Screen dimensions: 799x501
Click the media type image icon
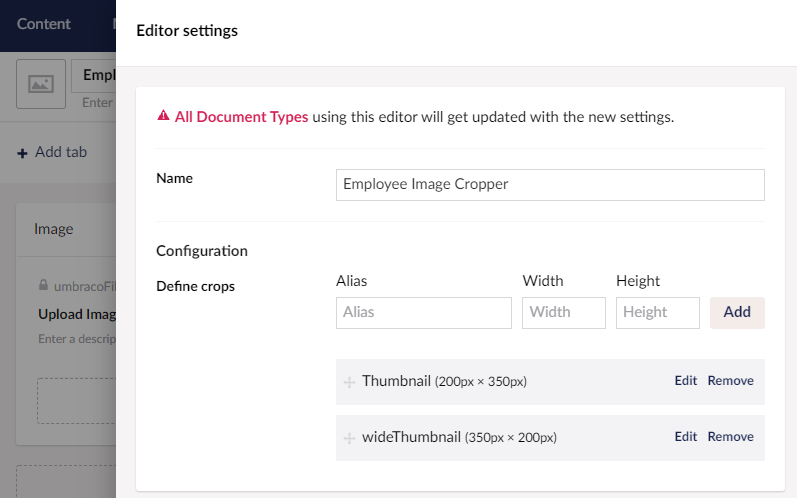(41, 84)
